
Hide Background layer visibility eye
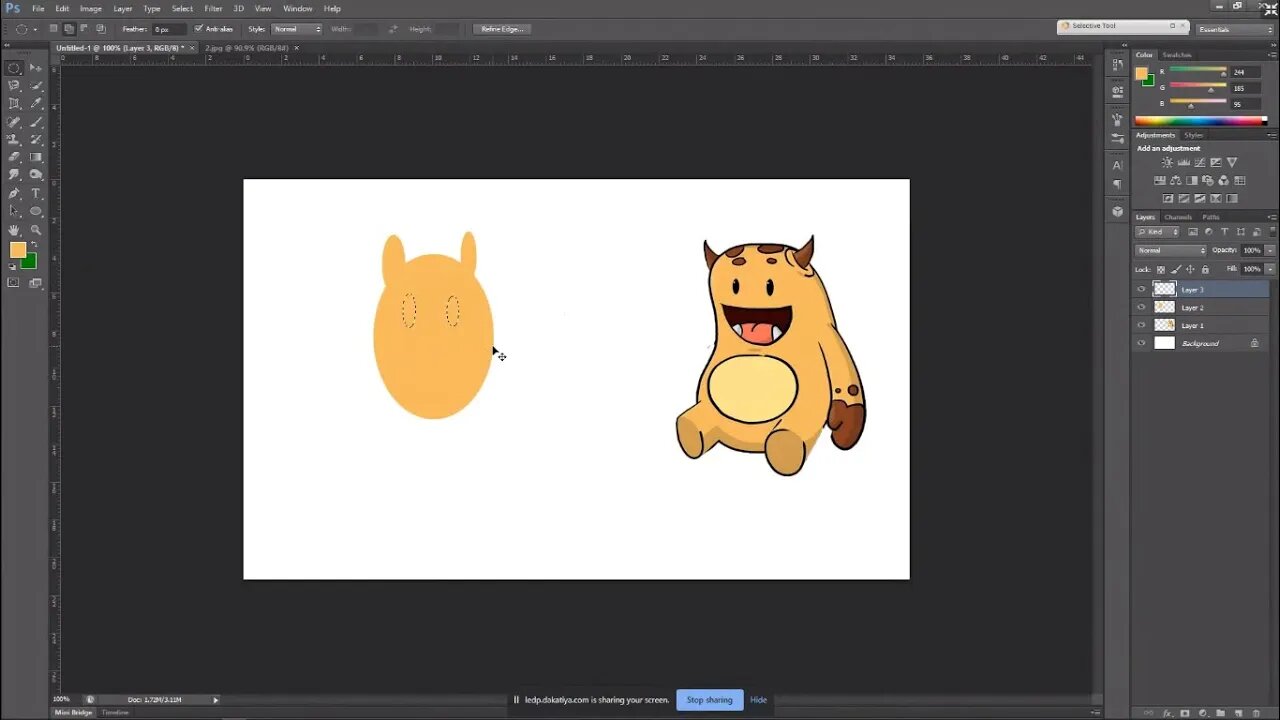1141,343
